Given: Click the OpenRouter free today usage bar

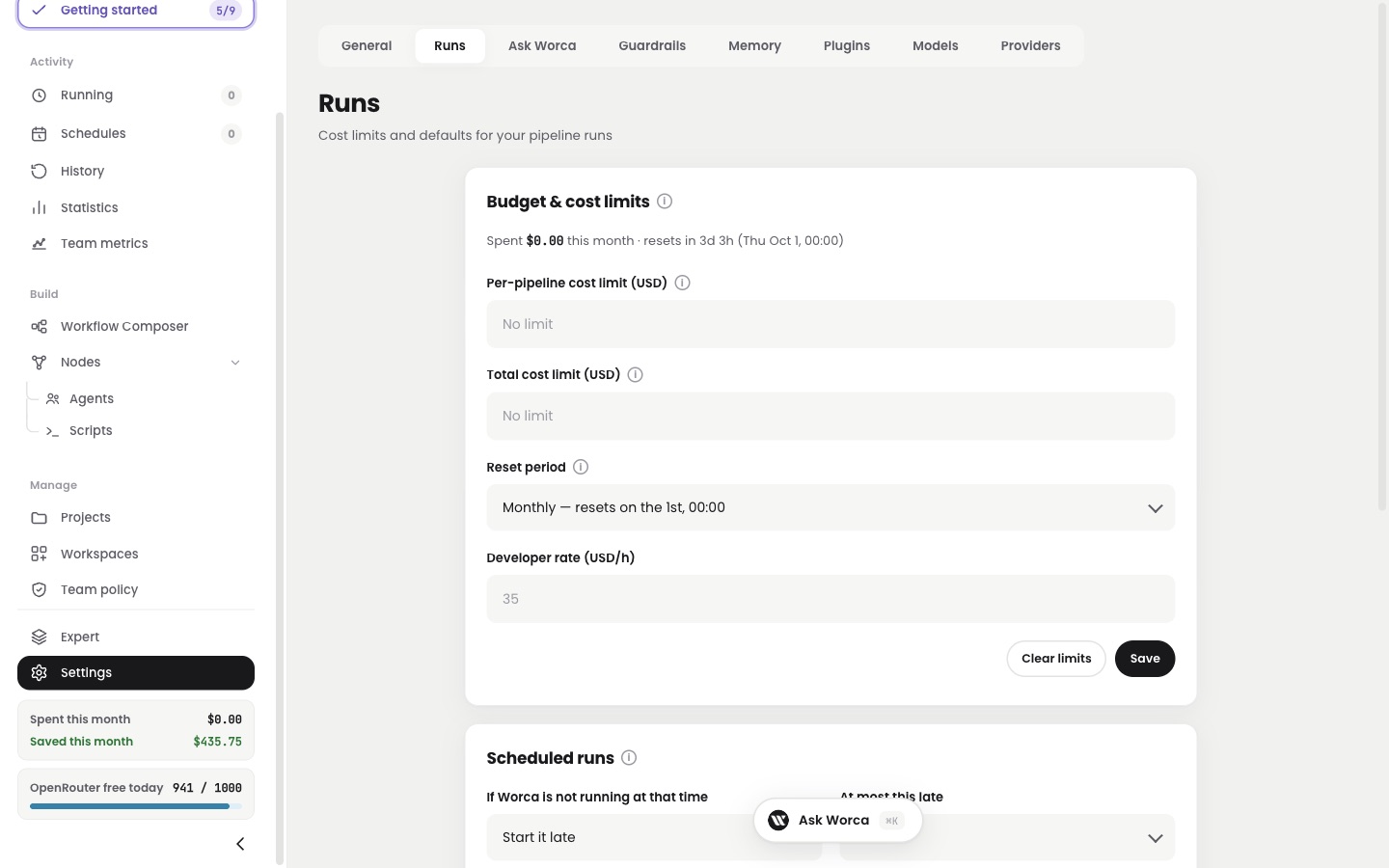Looking at the screenshot, I should (136, 806).
